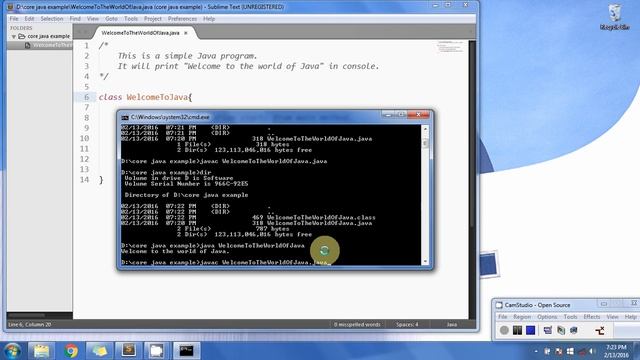This screenshot has height=360, width=640.
Task: Click the Sublime Text title bar icon
Action: click(x=11, y=7)
